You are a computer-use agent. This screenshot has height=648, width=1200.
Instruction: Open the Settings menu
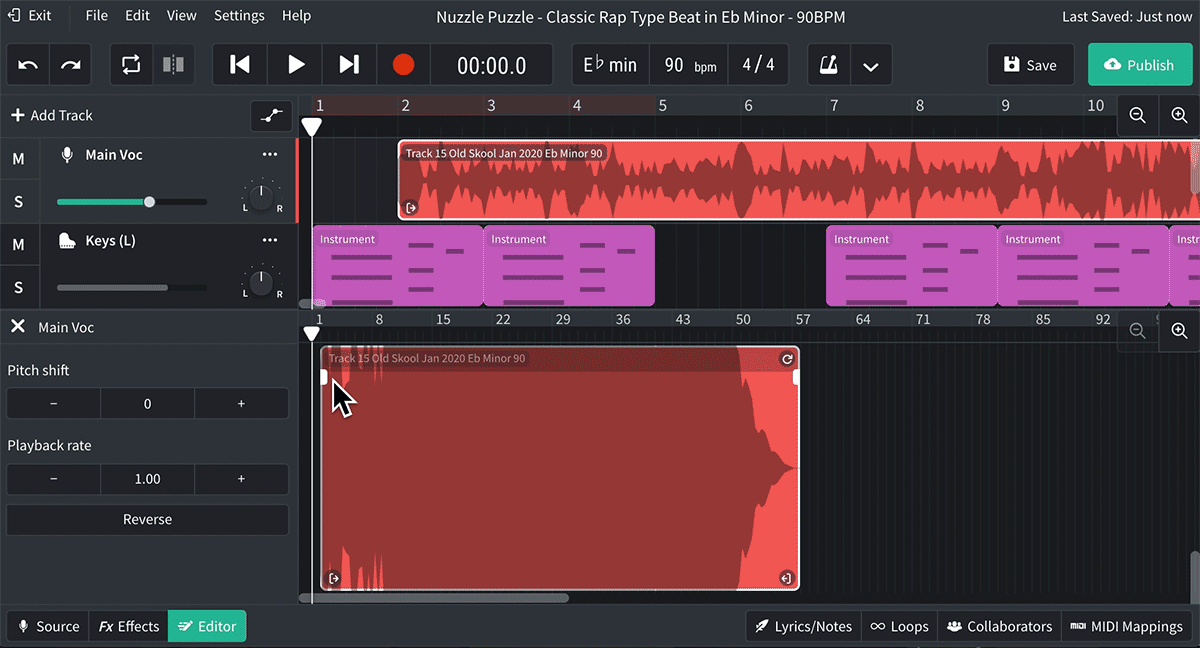pos(239,15)
